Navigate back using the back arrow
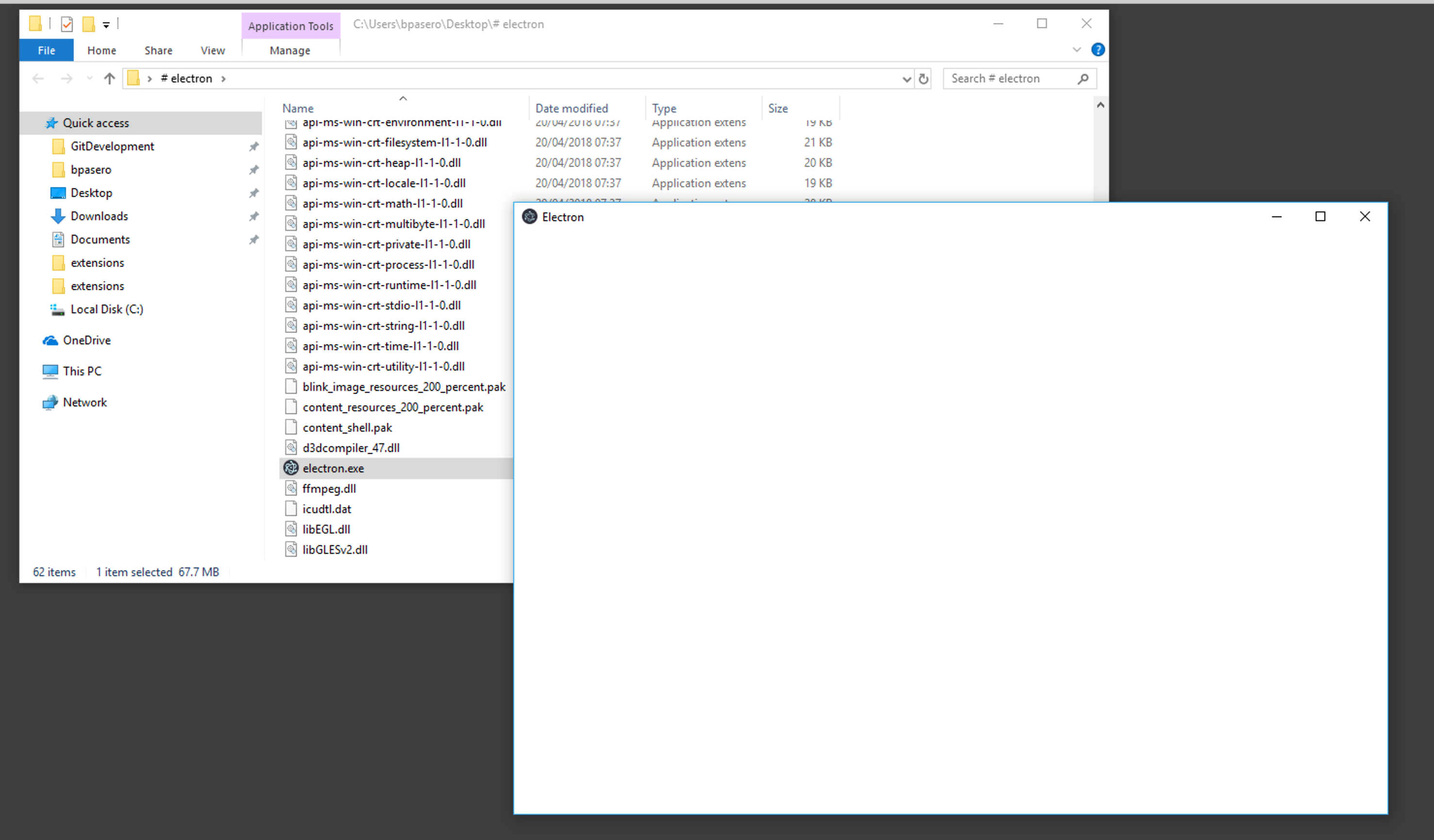1434x840 pixels. tap(38, 79)
